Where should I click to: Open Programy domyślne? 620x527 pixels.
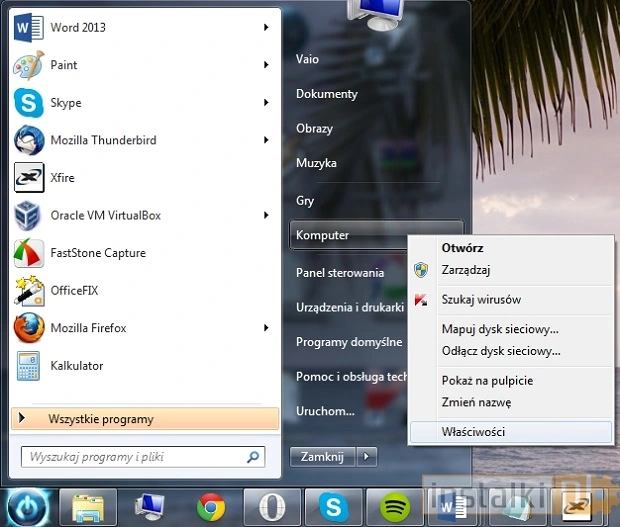point(349,342)
